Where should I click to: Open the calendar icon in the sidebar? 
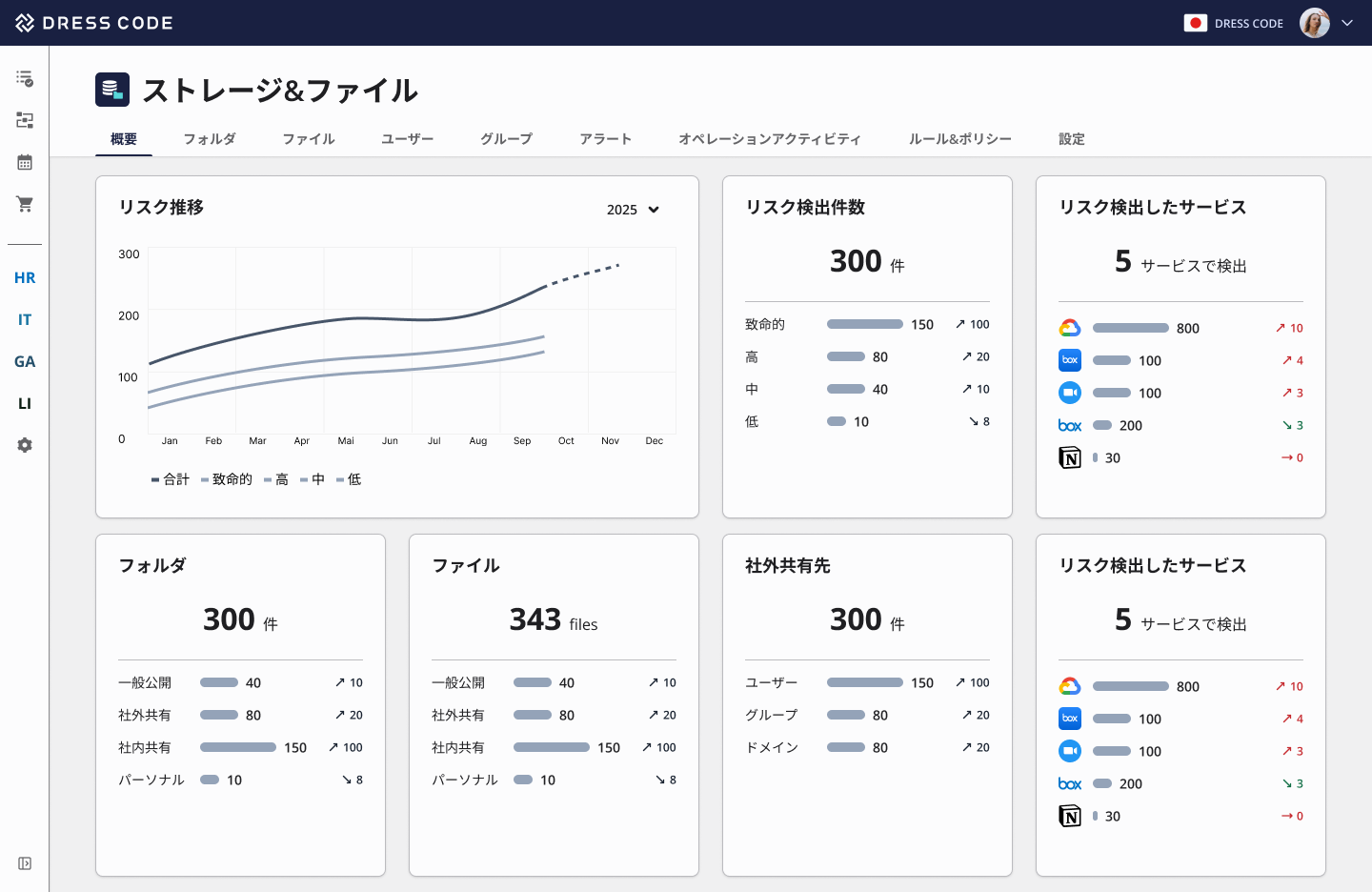click(x=24, y=162)
